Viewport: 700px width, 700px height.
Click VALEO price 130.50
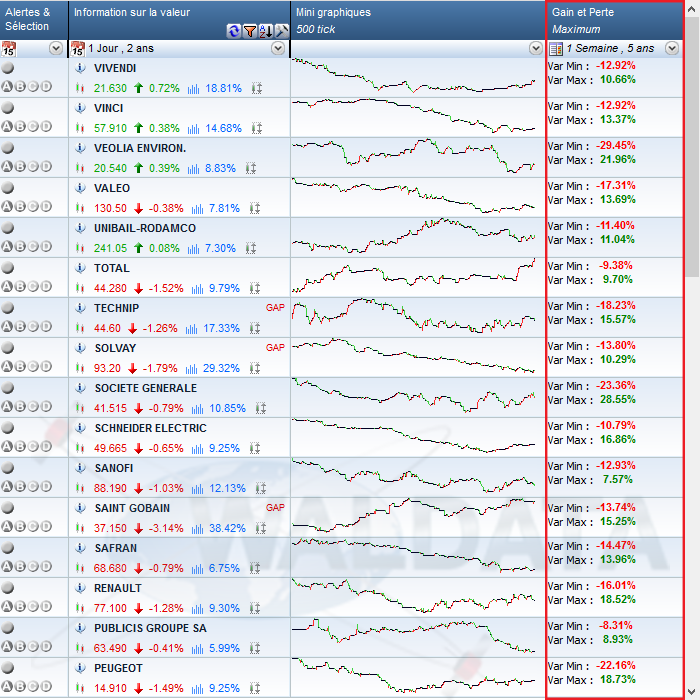[x=110, y=208]
